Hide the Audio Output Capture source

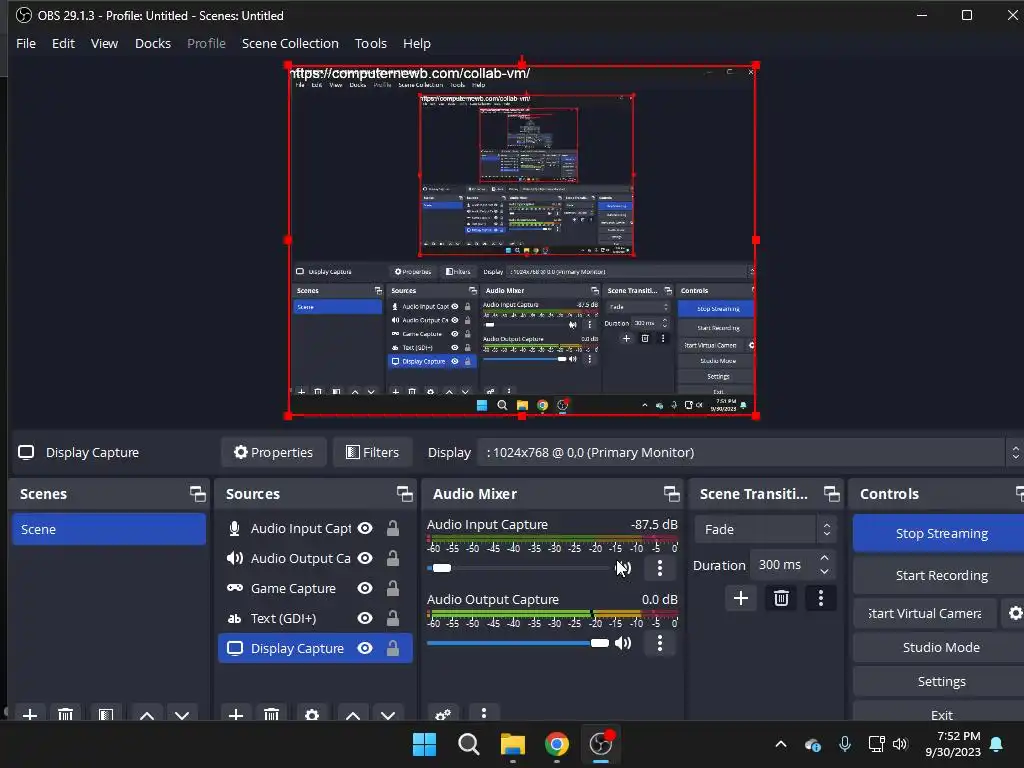pyautogui.click(x=365, y=558)
